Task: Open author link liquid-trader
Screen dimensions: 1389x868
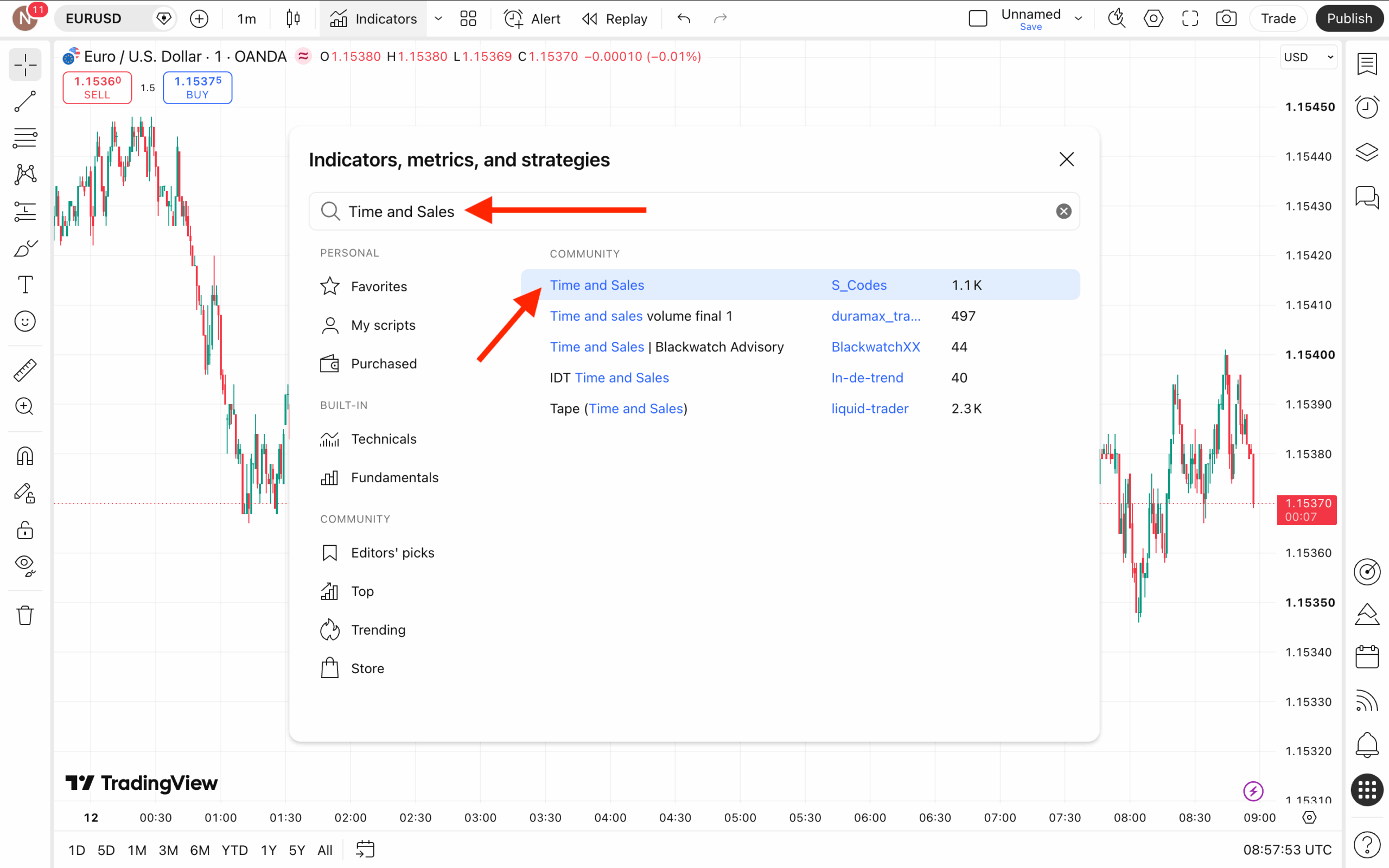Action: pyautogui.click(x=870, y=408)
